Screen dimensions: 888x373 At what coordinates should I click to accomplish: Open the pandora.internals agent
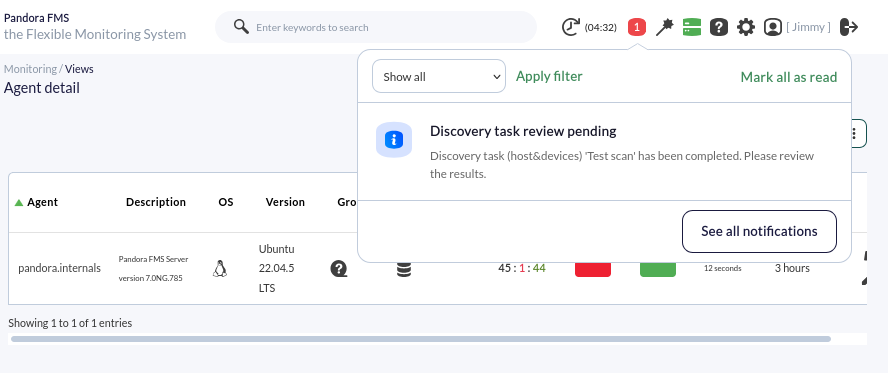[59, 268]
